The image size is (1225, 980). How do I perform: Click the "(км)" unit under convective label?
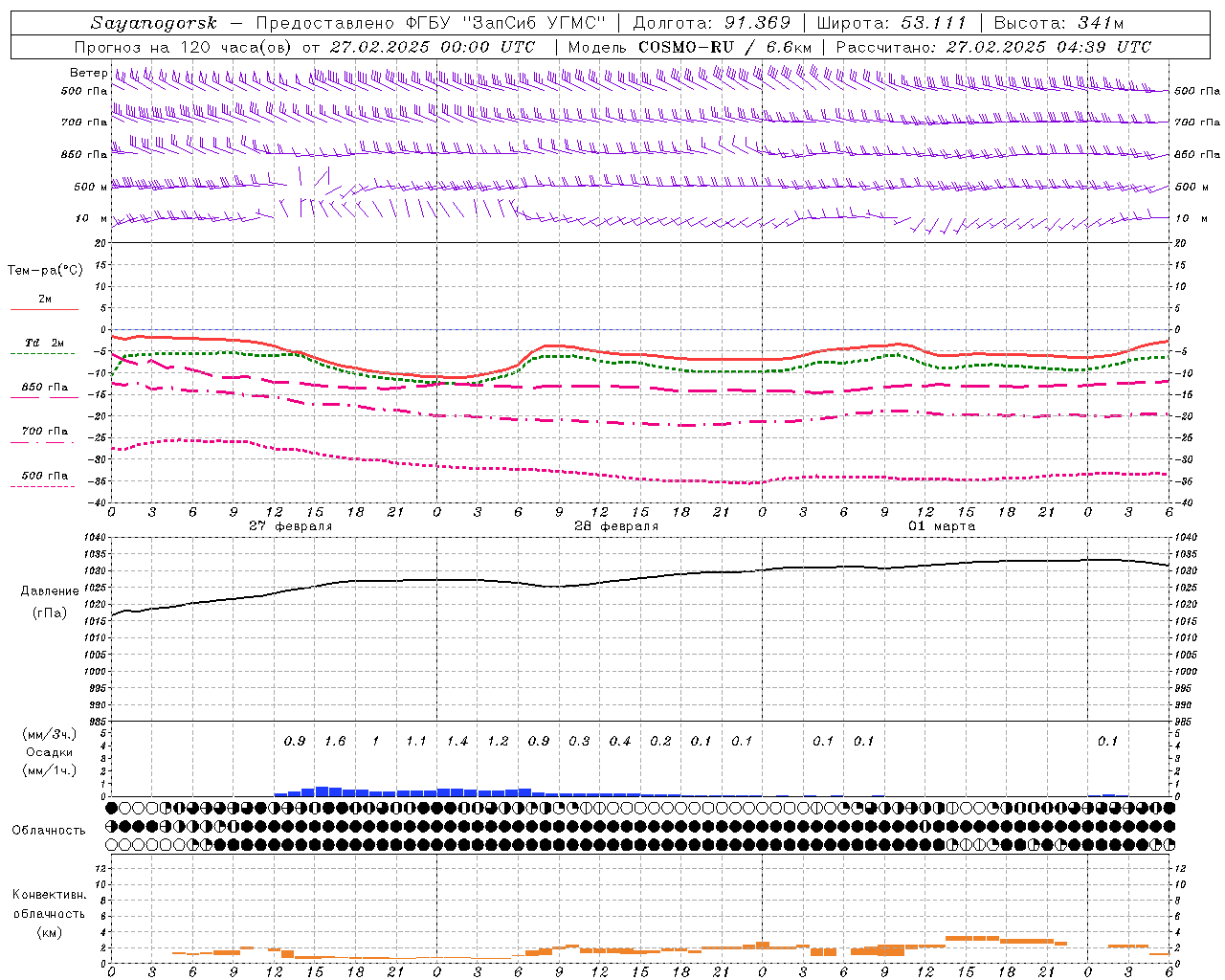49,931
